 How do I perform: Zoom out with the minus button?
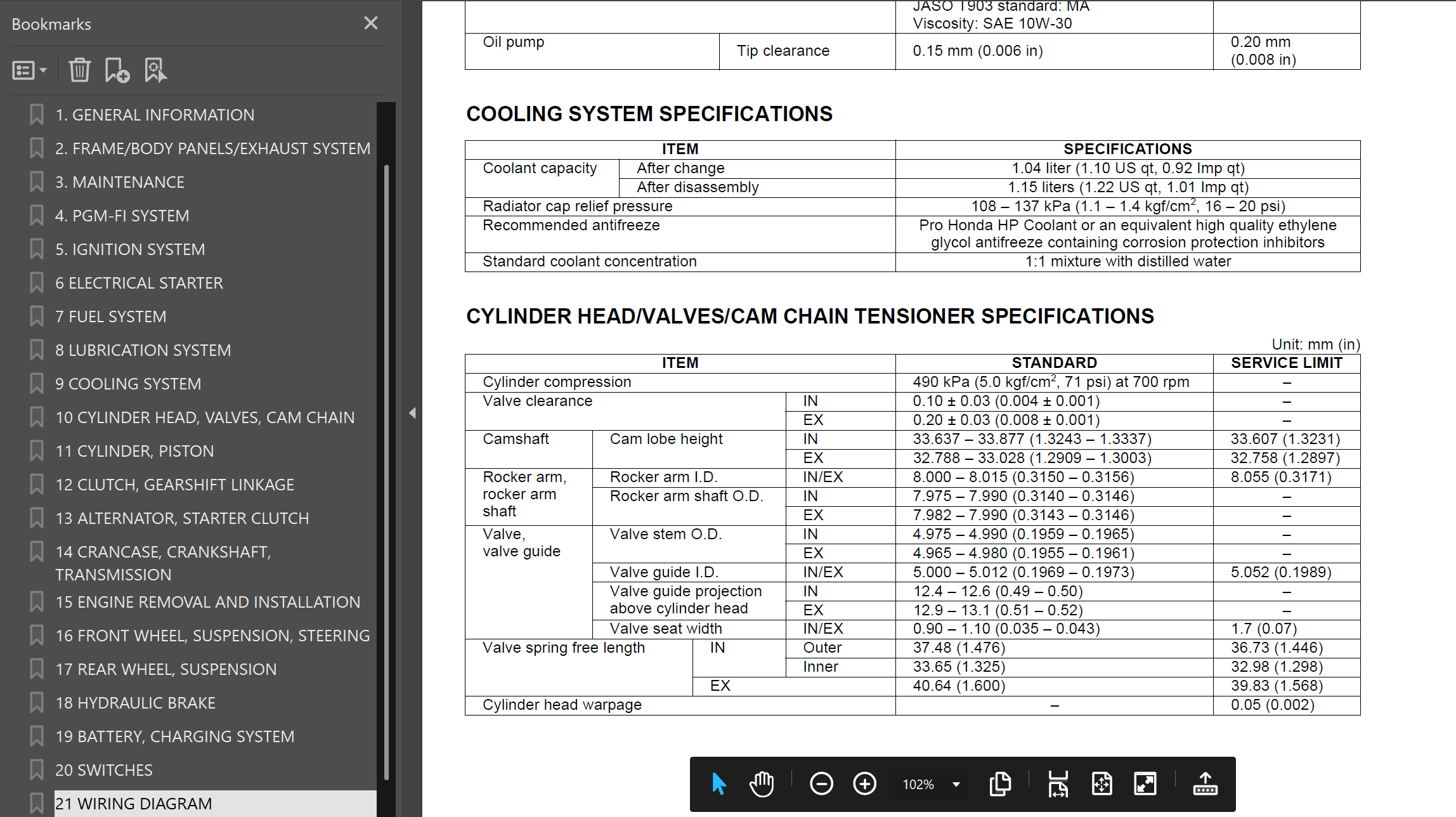[821, 784]
